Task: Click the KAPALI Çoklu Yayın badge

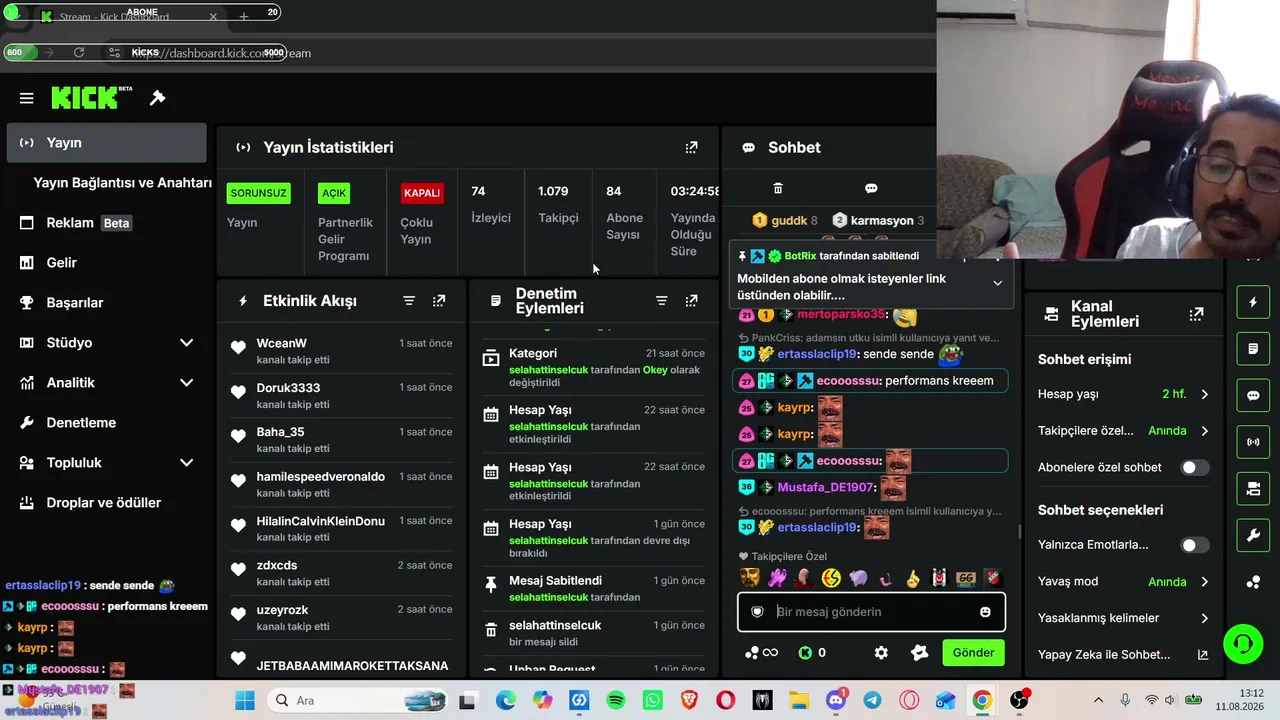Action: point(422,193)
